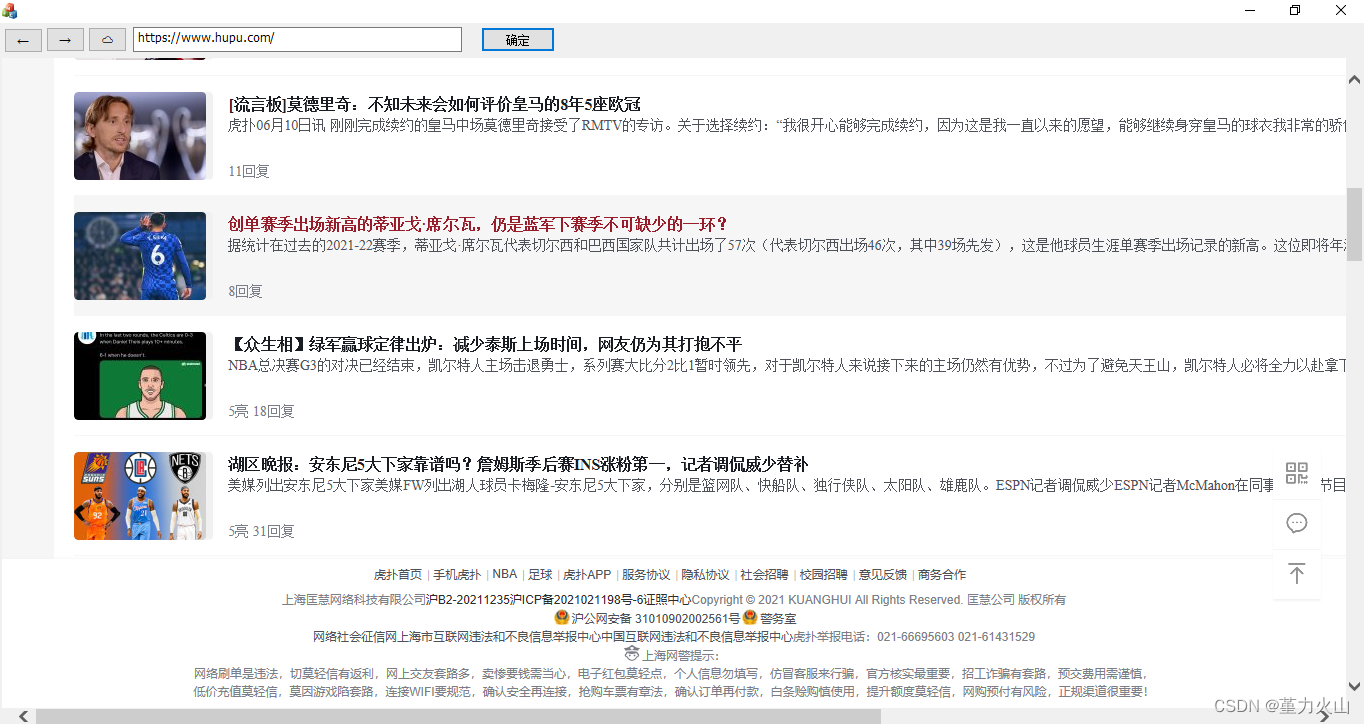Open the chat feedback bubble icon

click(x=1297, y=523)
